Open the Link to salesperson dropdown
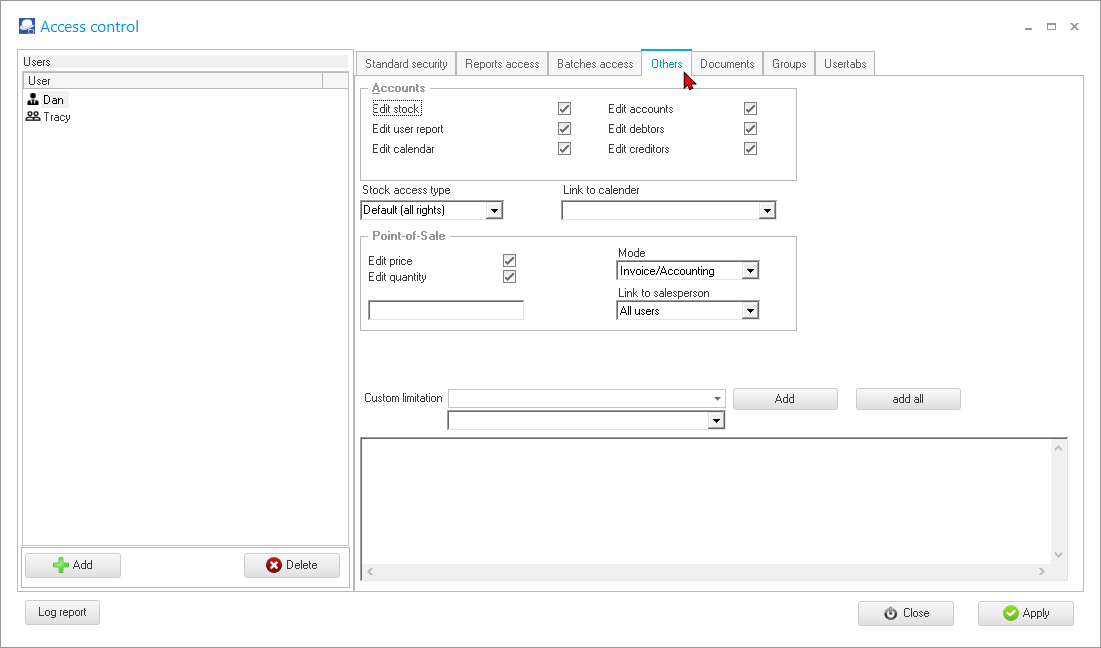The width and height of the screenshot is (1101, 648). (750, 311)
